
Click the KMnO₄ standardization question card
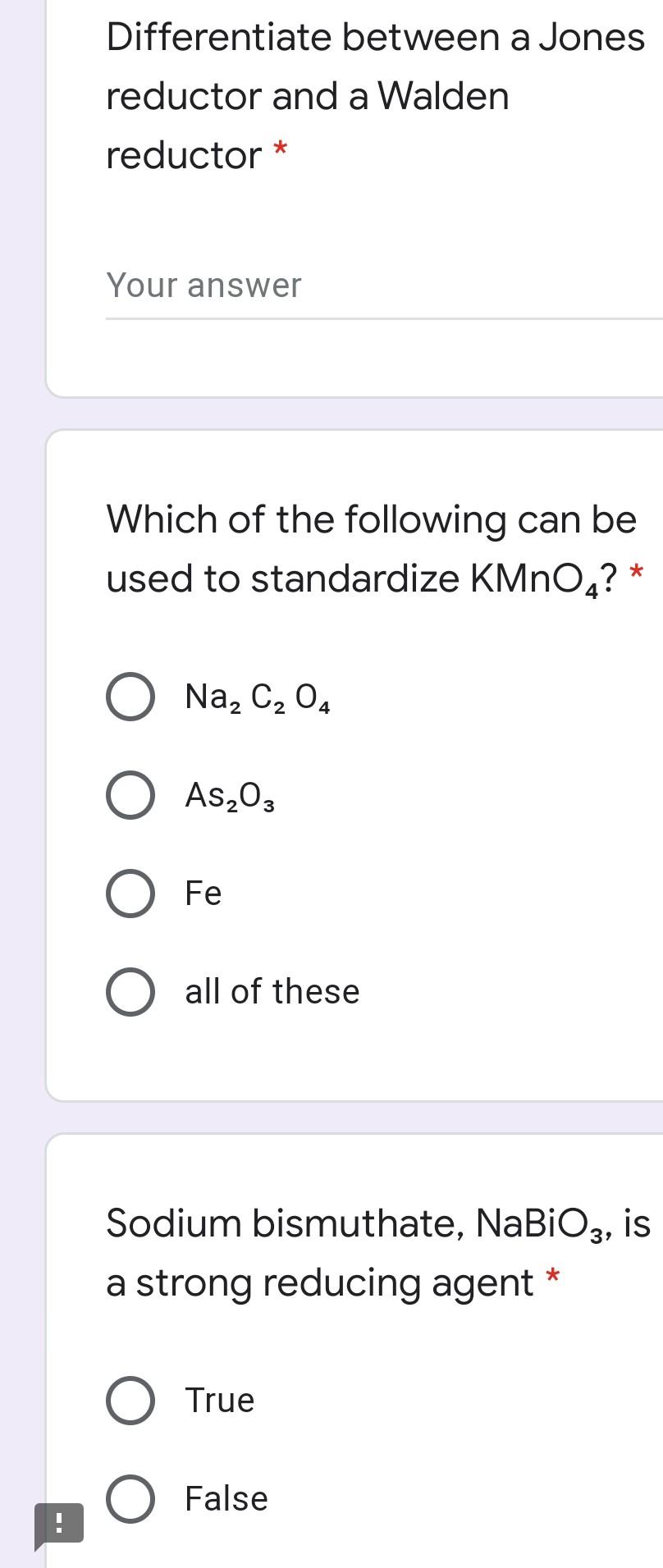[353, 763]
